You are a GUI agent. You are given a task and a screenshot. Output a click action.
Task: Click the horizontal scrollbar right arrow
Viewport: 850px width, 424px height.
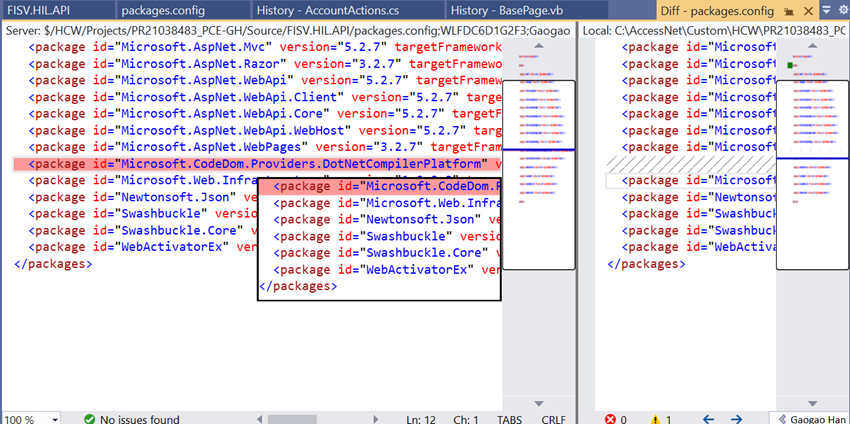coord(375,419)
